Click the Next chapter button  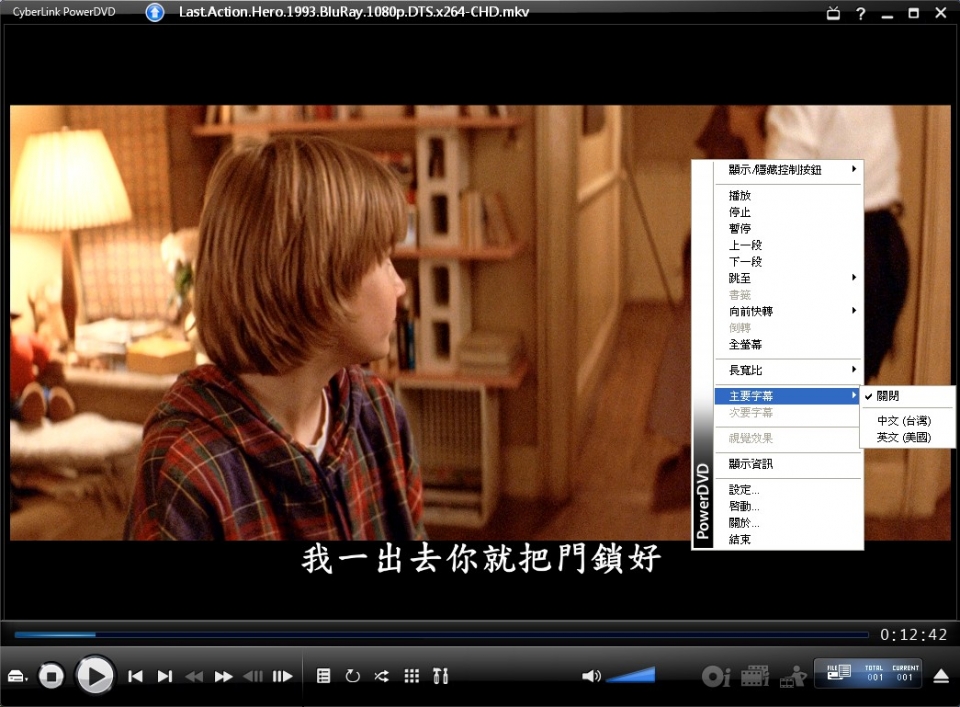pos(164,676)
